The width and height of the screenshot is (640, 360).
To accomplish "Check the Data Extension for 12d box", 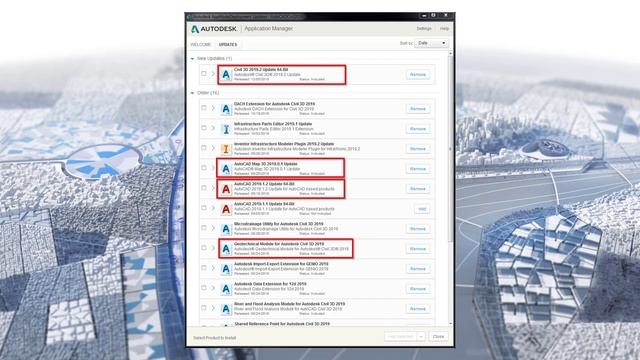I will pyautogui.click(x=204, y=288).
